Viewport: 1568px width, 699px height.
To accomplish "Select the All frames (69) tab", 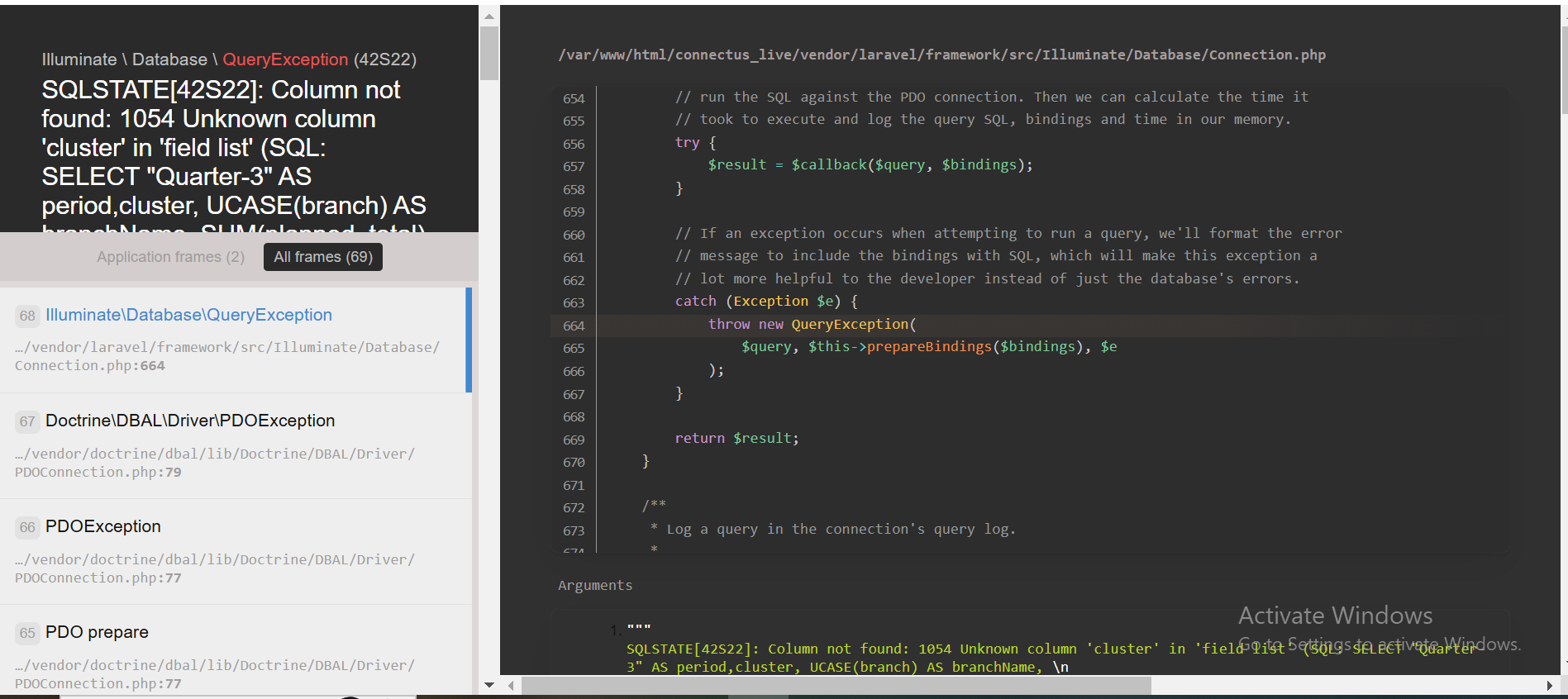I will pyautogui.click(x=323, y=257).
